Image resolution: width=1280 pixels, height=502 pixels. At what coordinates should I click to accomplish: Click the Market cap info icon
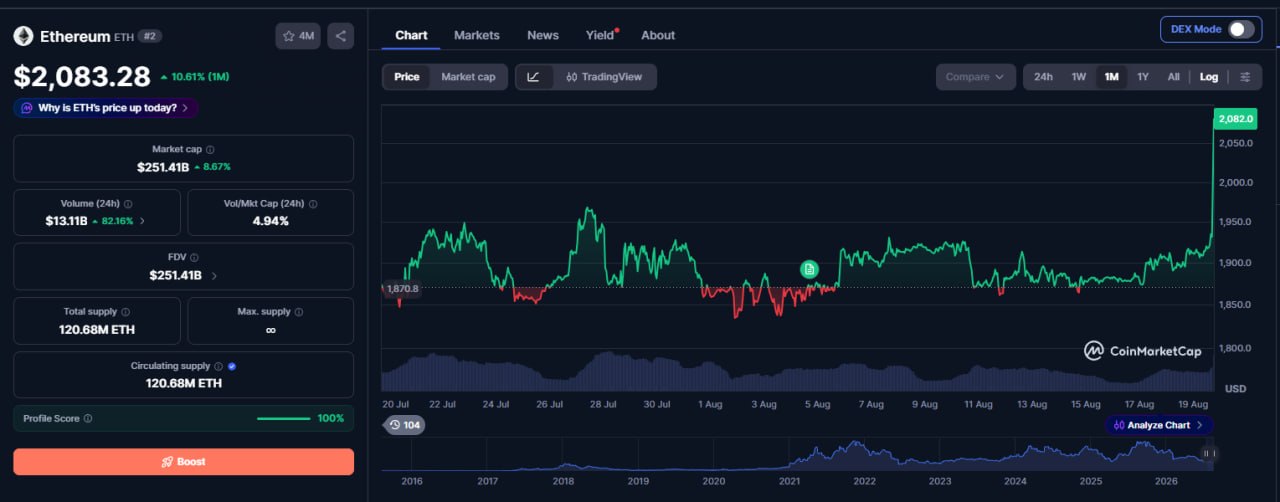210,149
